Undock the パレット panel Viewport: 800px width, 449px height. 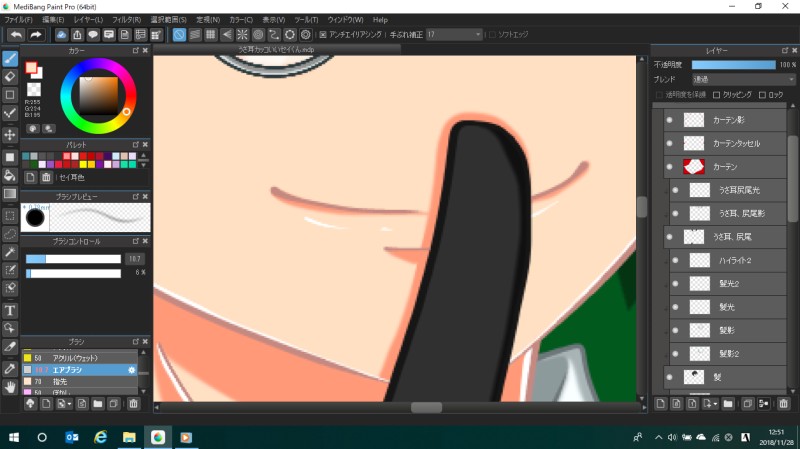click(135, 145)
